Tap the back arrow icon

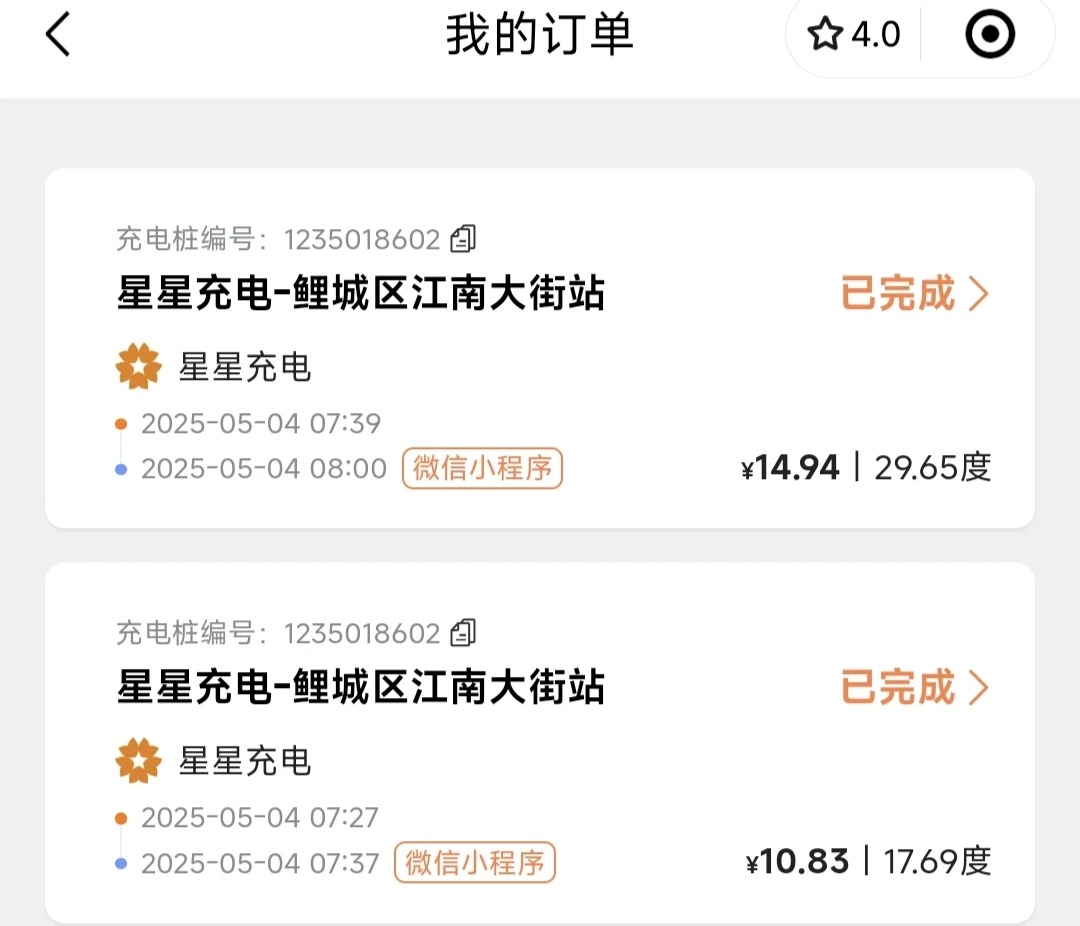click(x=58, y=34)
